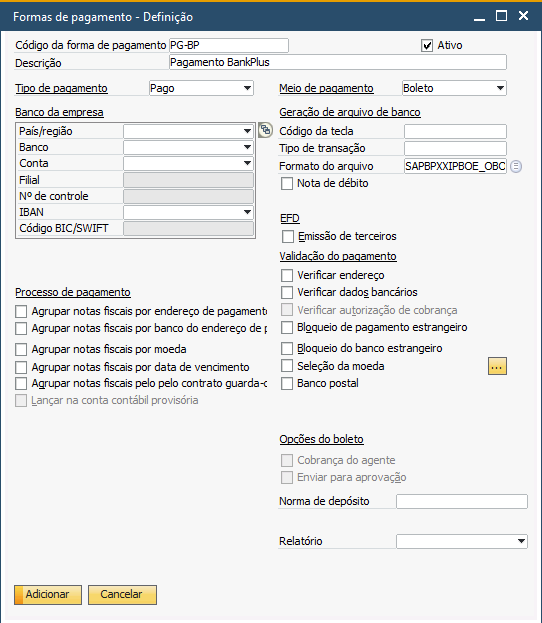Click the Formato do arquivo field
This screenshot has height=623, width=542.
pos(455,166)
